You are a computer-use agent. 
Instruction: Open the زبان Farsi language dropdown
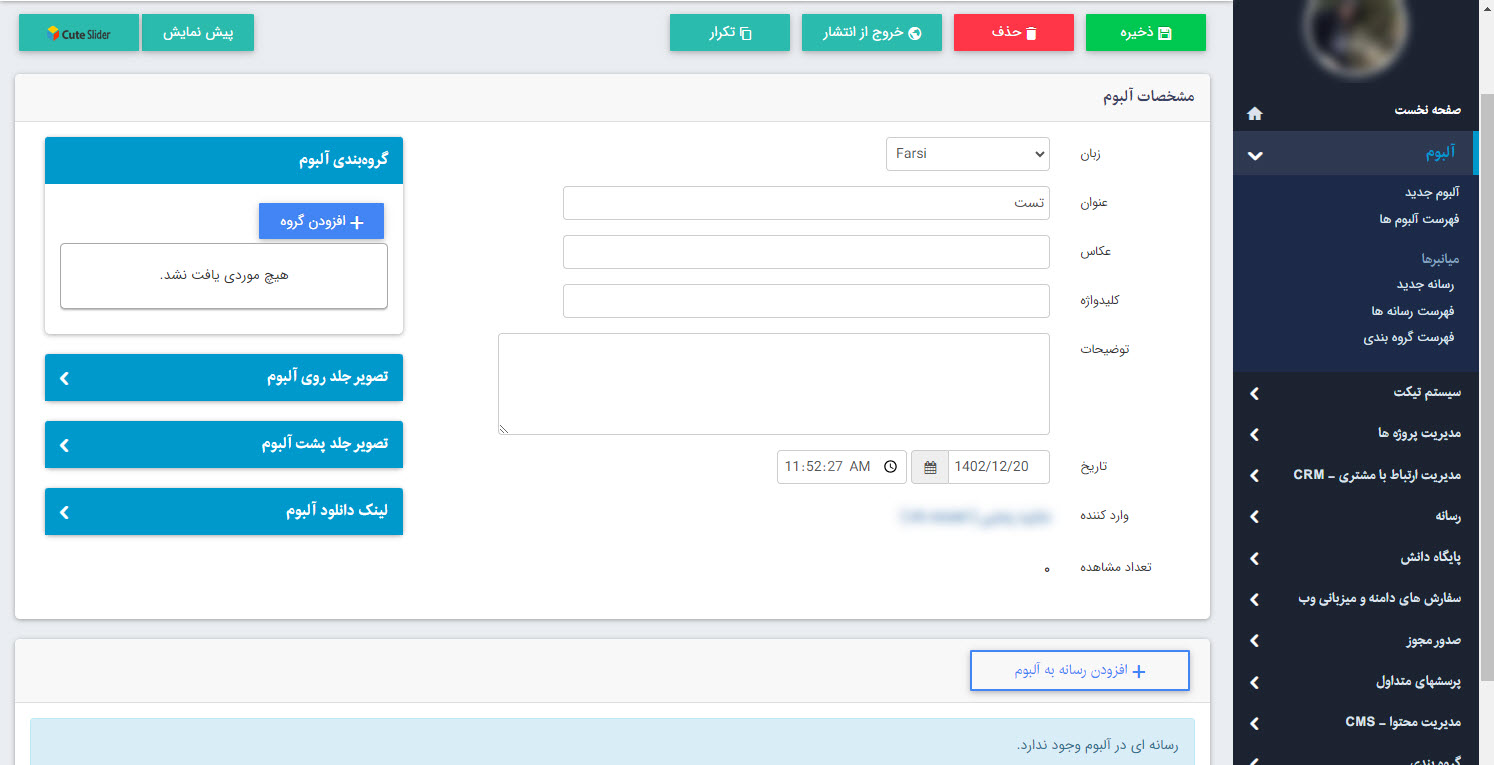pos(967,154)
